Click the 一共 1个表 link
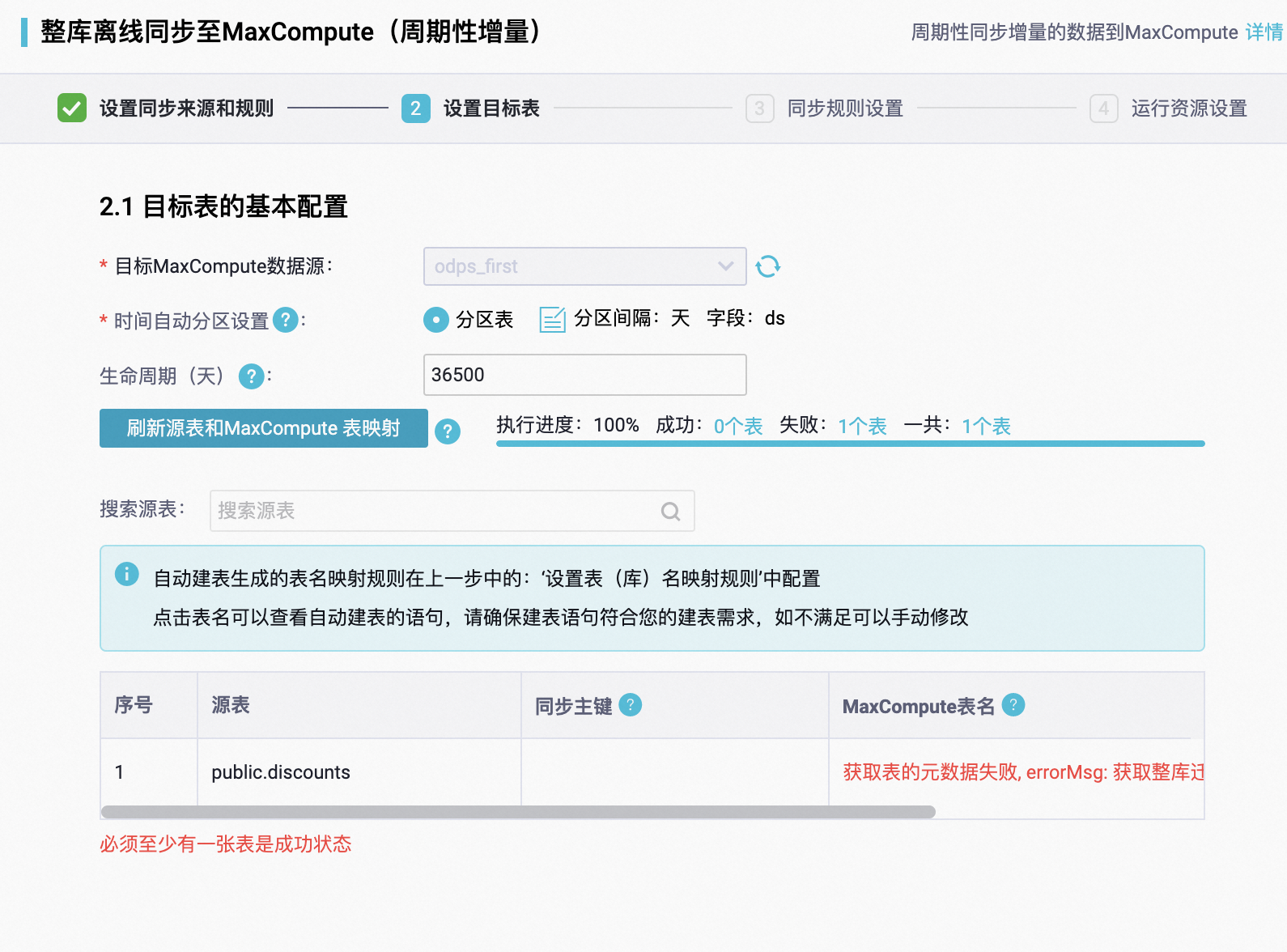 pos(986,426)
